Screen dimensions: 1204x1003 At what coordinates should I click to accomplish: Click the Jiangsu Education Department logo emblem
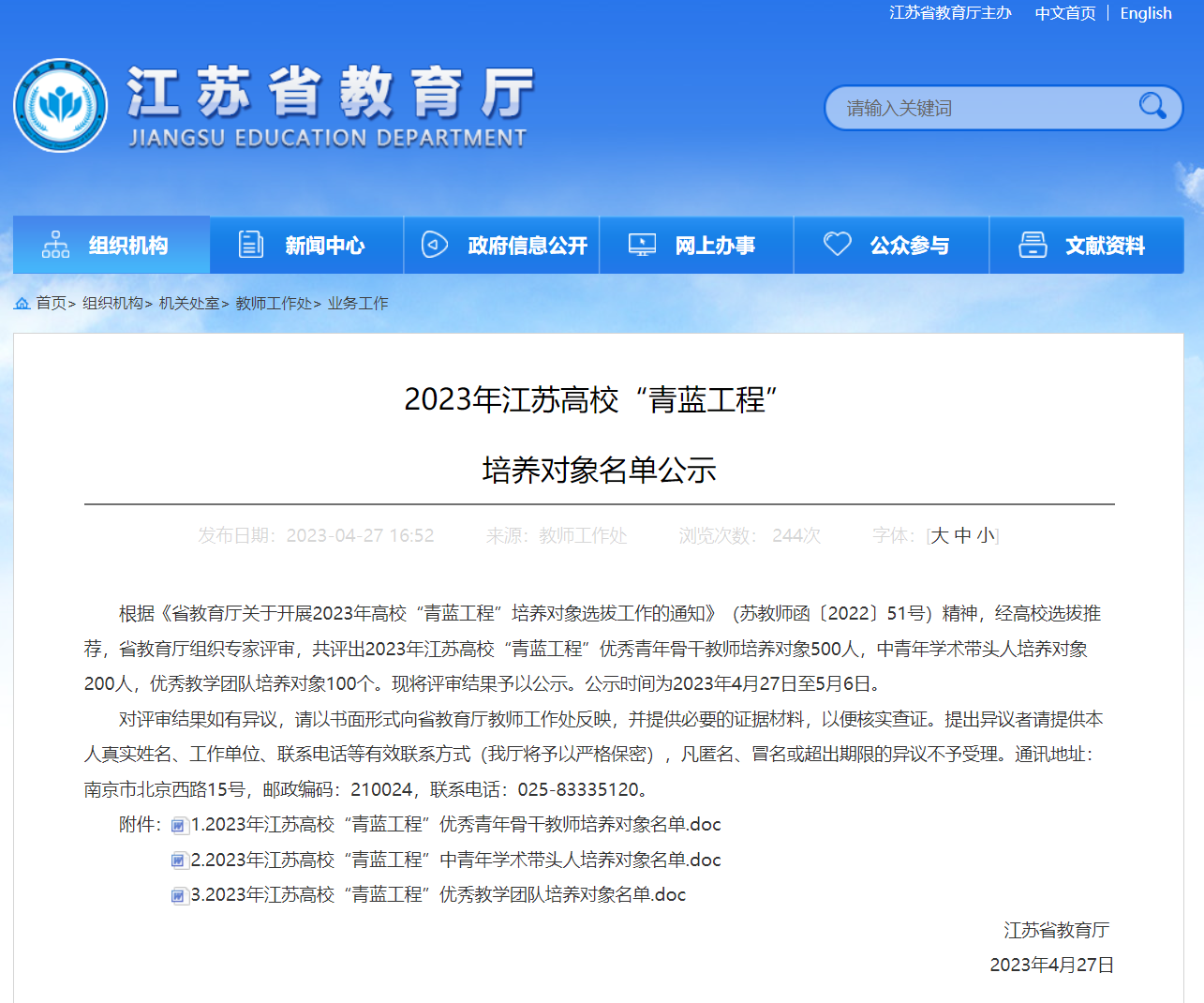(61, 105)
